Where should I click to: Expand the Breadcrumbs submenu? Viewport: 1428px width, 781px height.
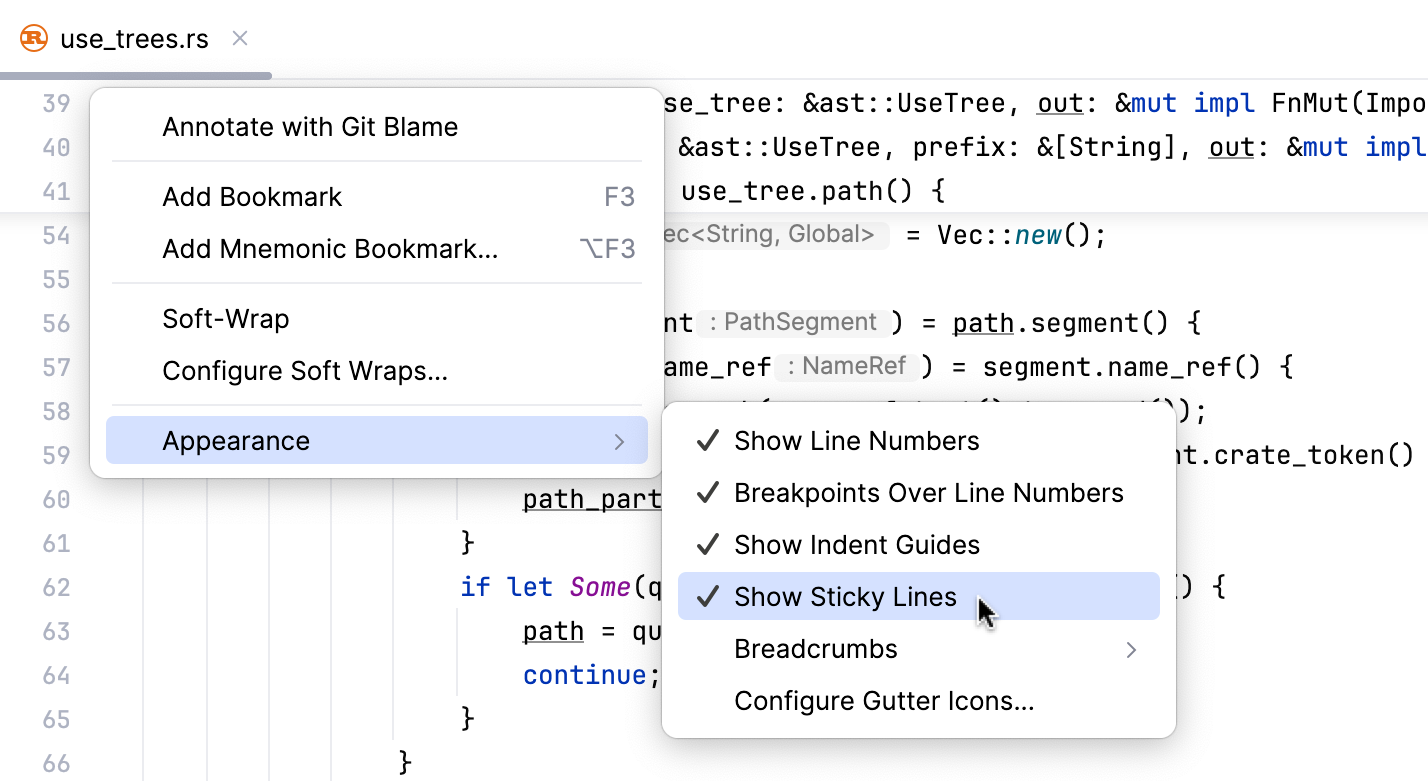point(815,649)
